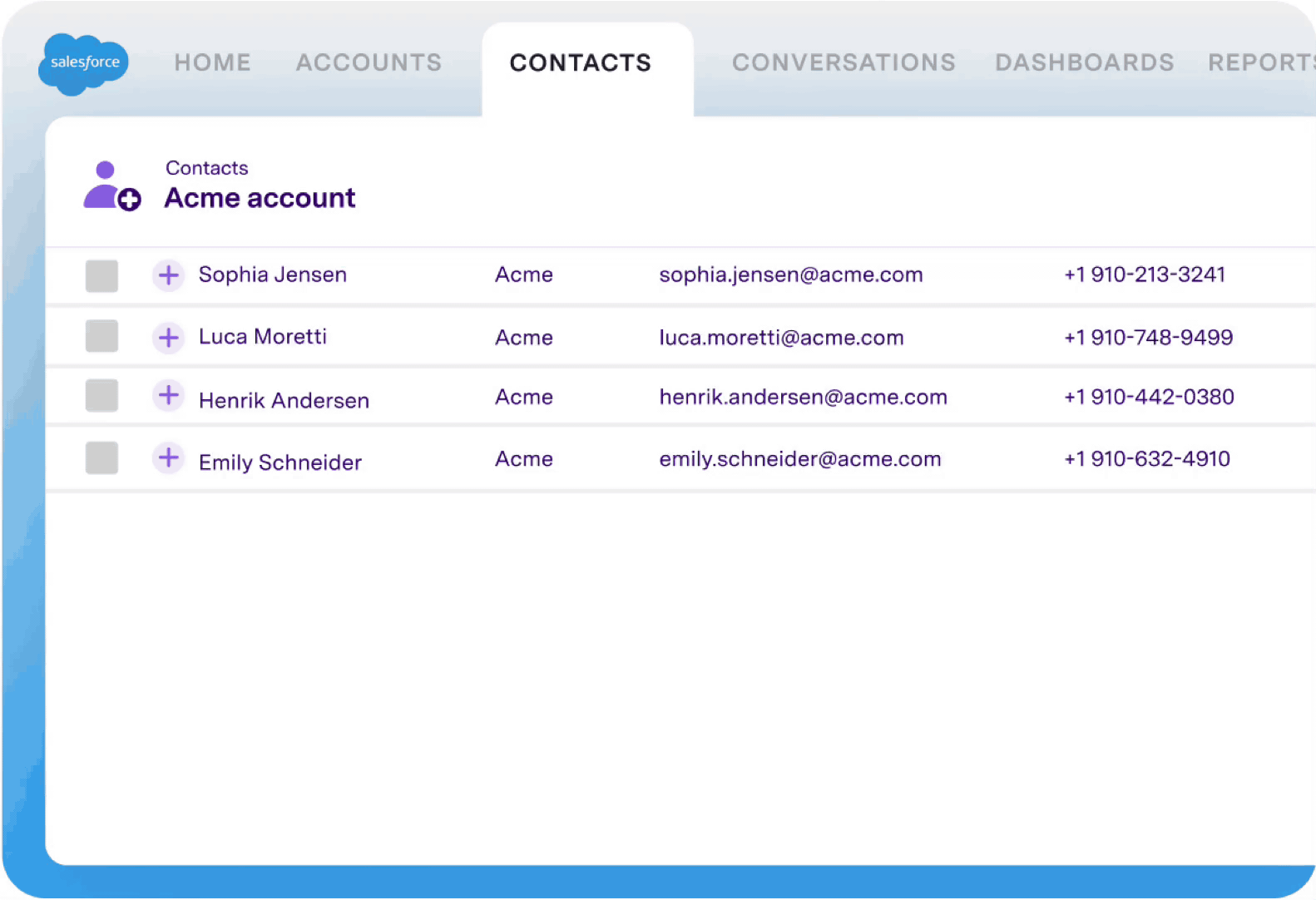This screenshot has width=1316, height=900.
Task: Open the Dashboards tab
Action: coord(1085,62)
